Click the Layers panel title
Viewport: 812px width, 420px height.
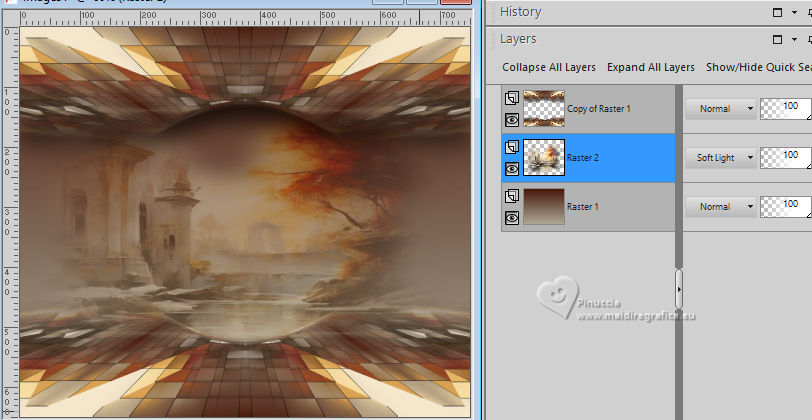tap(518, 39)
